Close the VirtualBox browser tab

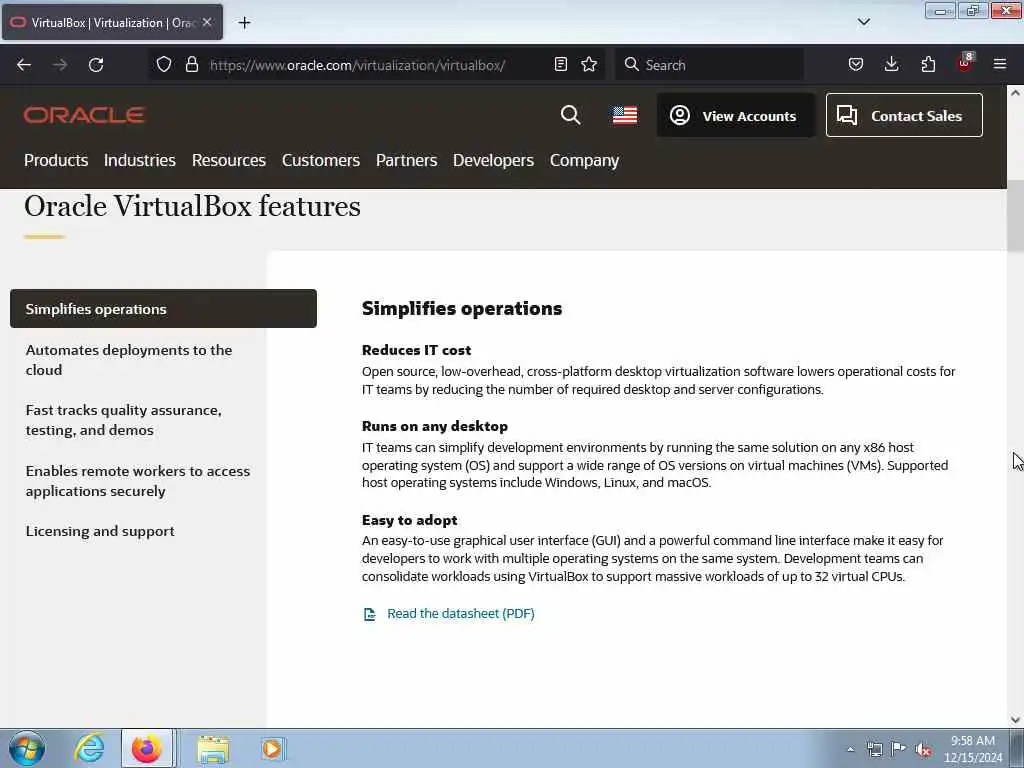coord(207,22)
